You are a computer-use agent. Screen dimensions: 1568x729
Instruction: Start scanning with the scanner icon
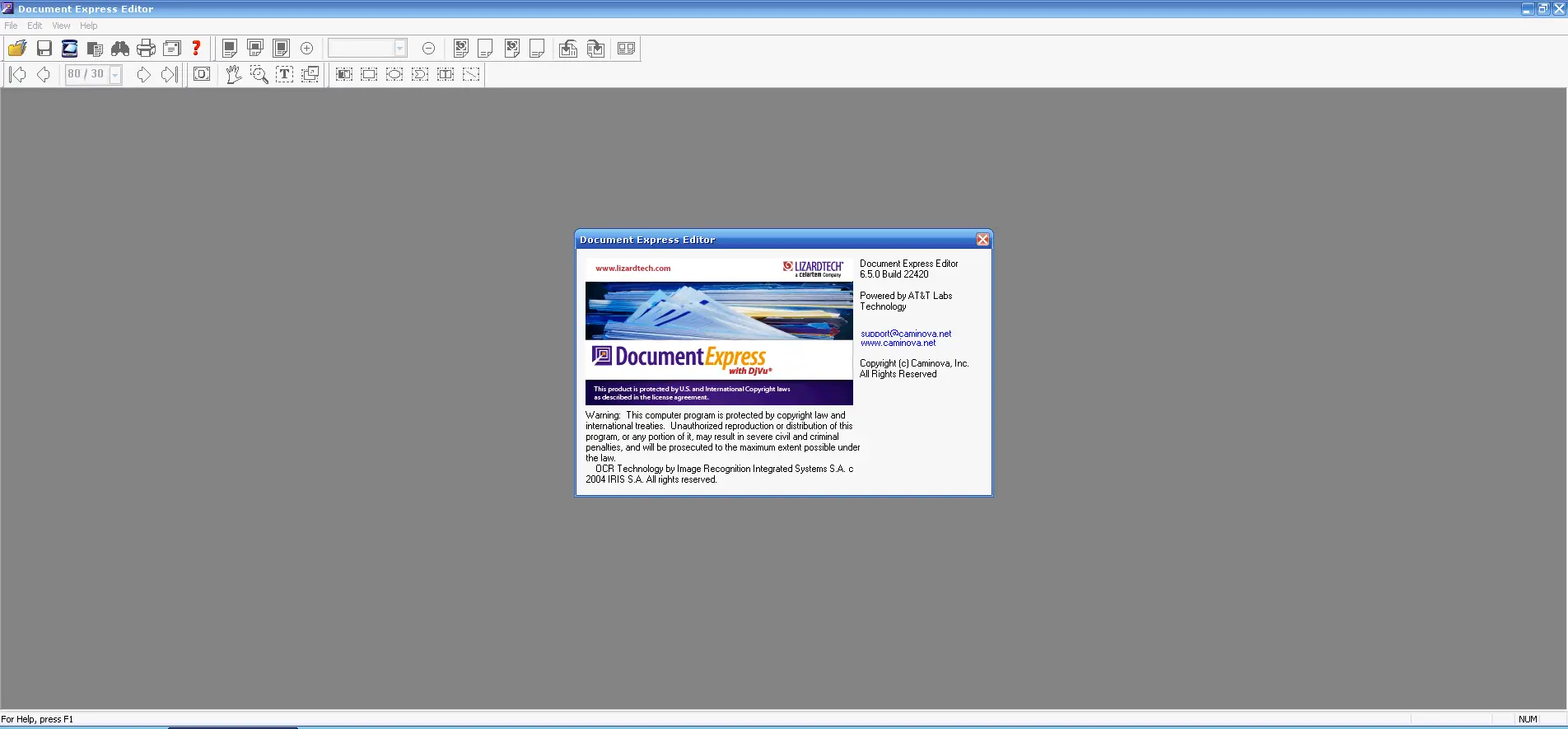70,49
